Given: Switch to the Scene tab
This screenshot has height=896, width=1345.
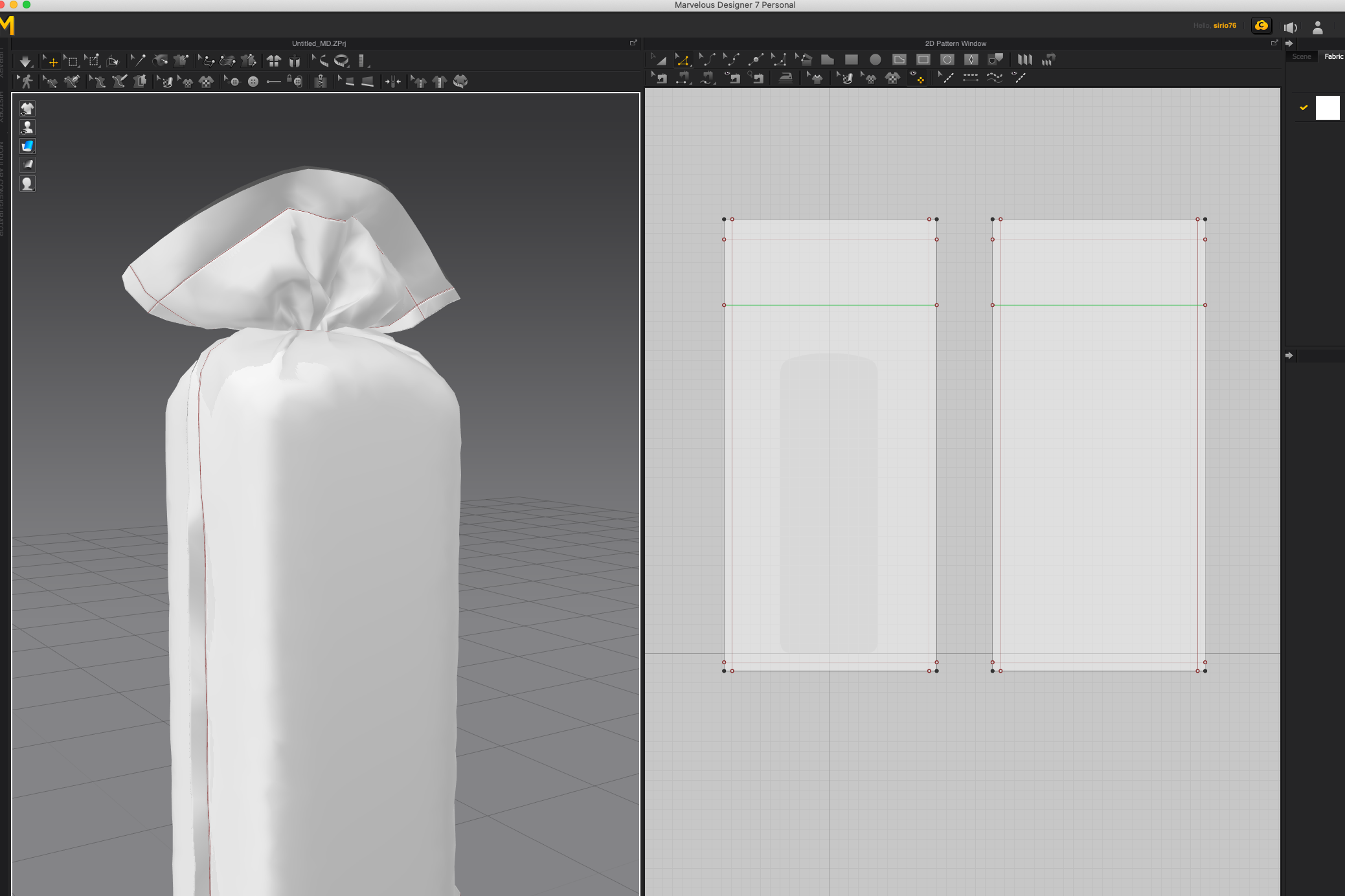Looking at the screenshot, I should point(1301,57).
